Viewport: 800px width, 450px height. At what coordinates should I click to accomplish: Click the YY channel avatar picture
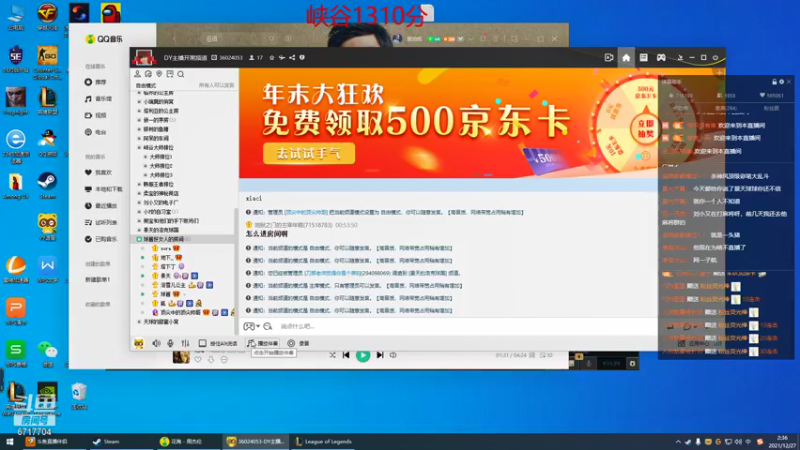point(144,58)
